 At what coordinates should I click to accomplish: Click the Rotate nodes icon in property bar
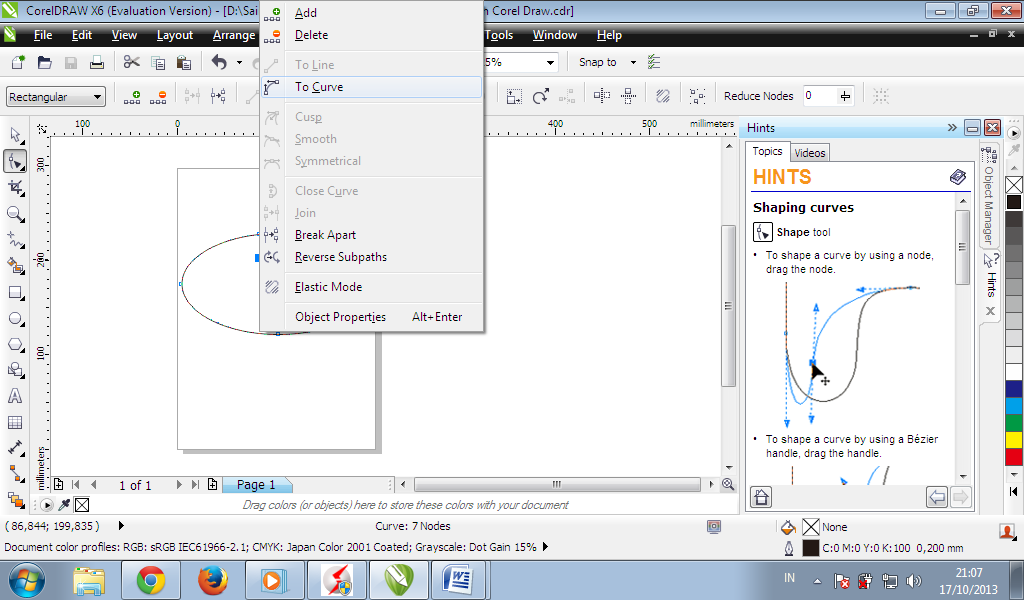[x=540, y=97]
